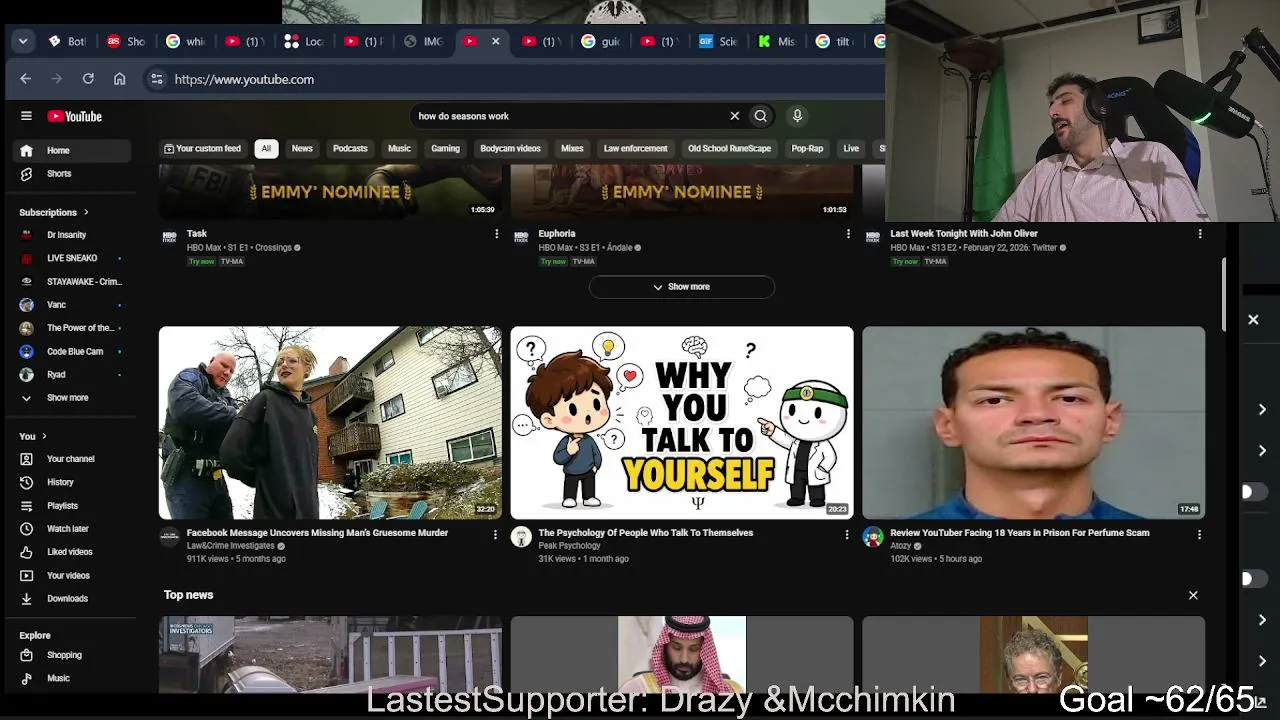Dismiss the Top news section
The width and height of the screenshot is (1280, 720).
tap(1193, 595)
